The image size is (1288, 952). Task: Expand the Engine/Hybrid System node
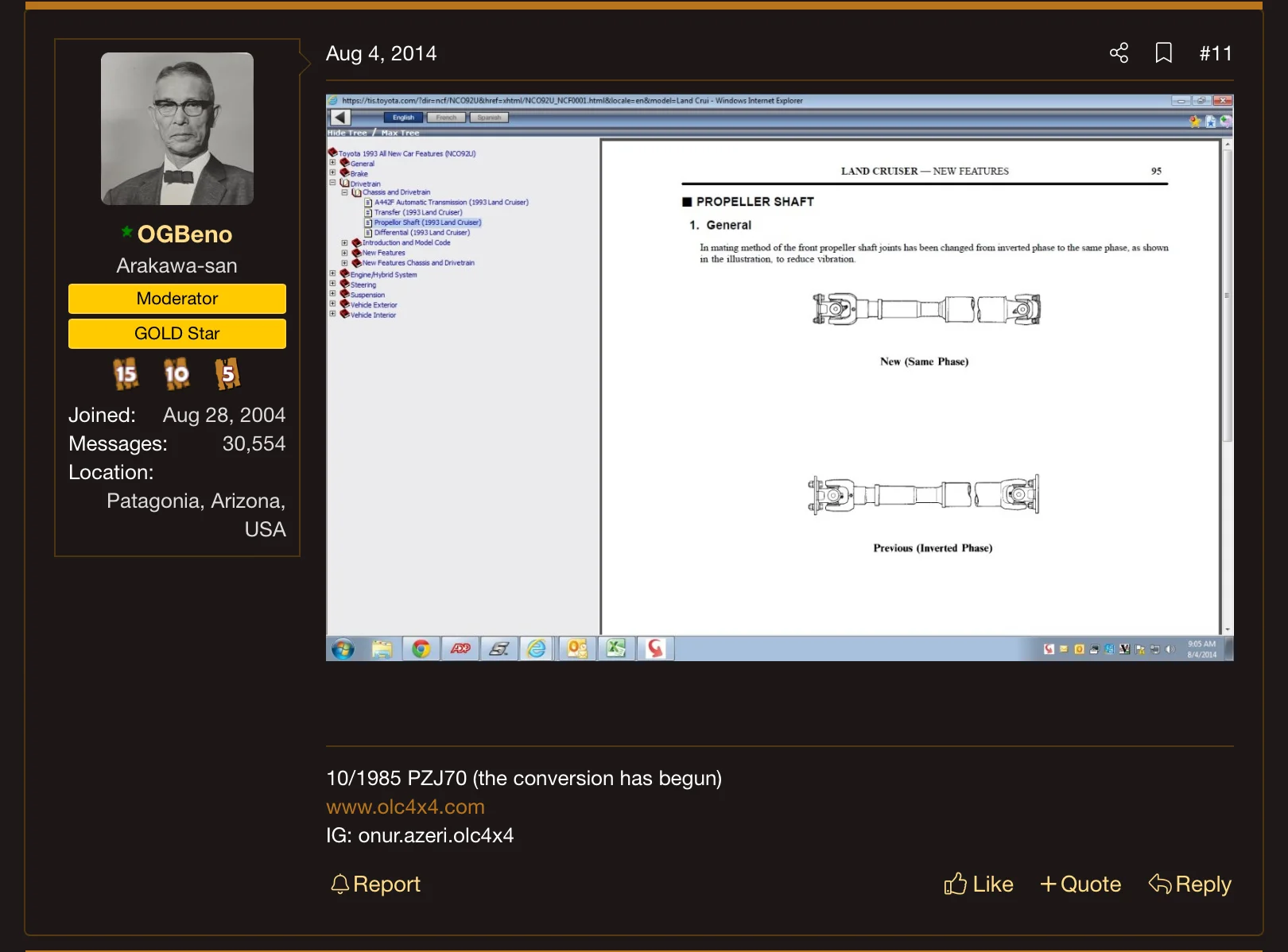(x=332, y=273)
